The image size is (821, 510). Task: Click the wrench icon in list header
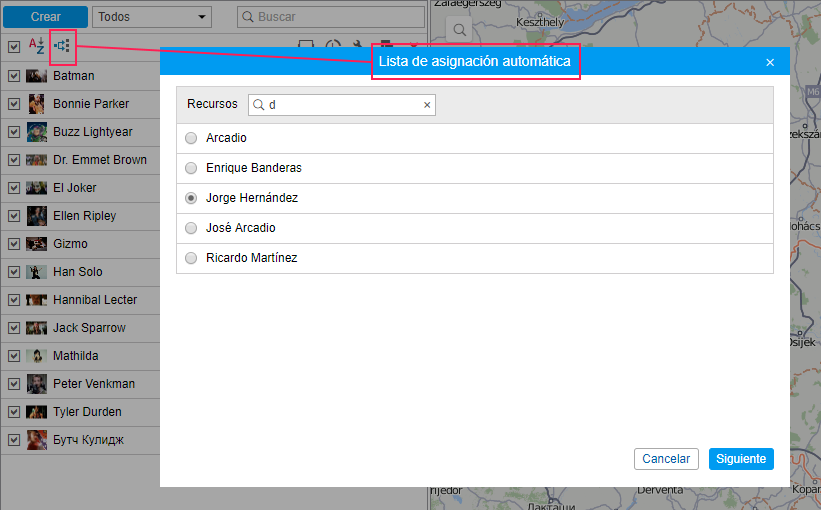[357, 45]
